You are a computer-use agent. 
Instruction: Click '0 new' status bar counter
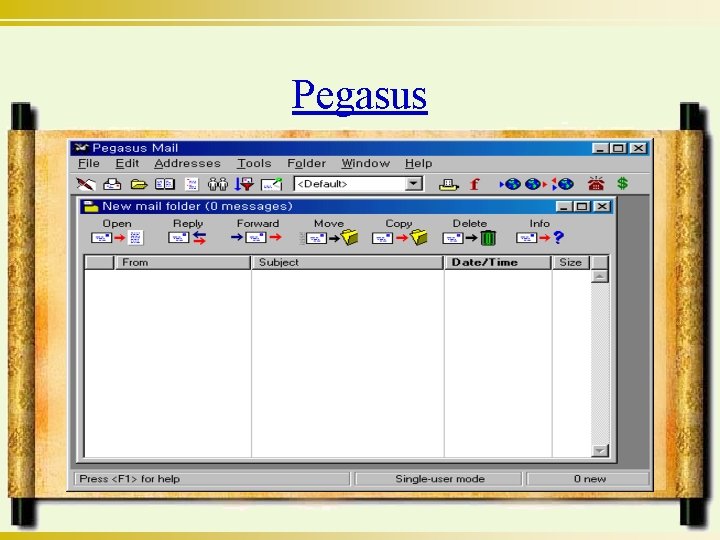(590, 478)
